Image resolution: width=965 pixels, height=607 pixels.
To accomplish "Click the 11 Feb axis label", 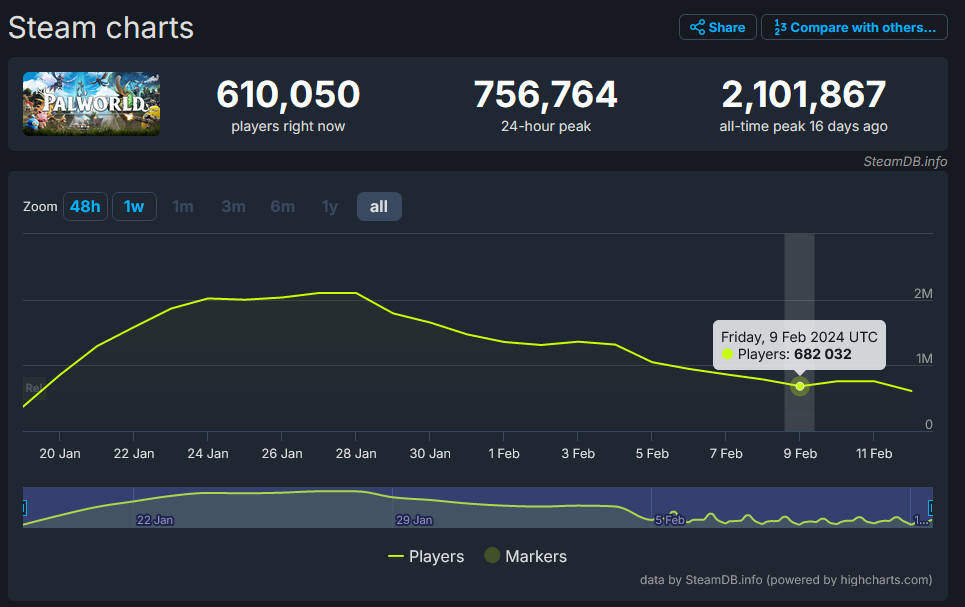I will (x=874, y=454).
